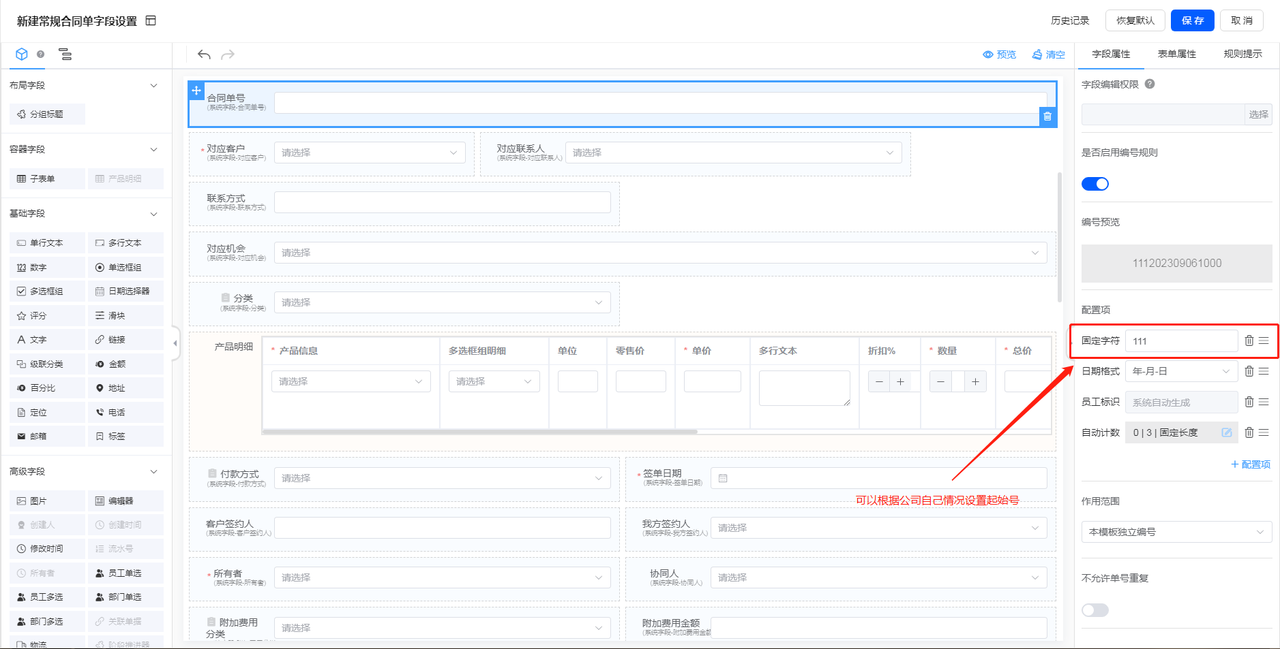Collapse the 容器字段 section
This screenshot has height=649, width=1280.
click(x=153, y=149)
